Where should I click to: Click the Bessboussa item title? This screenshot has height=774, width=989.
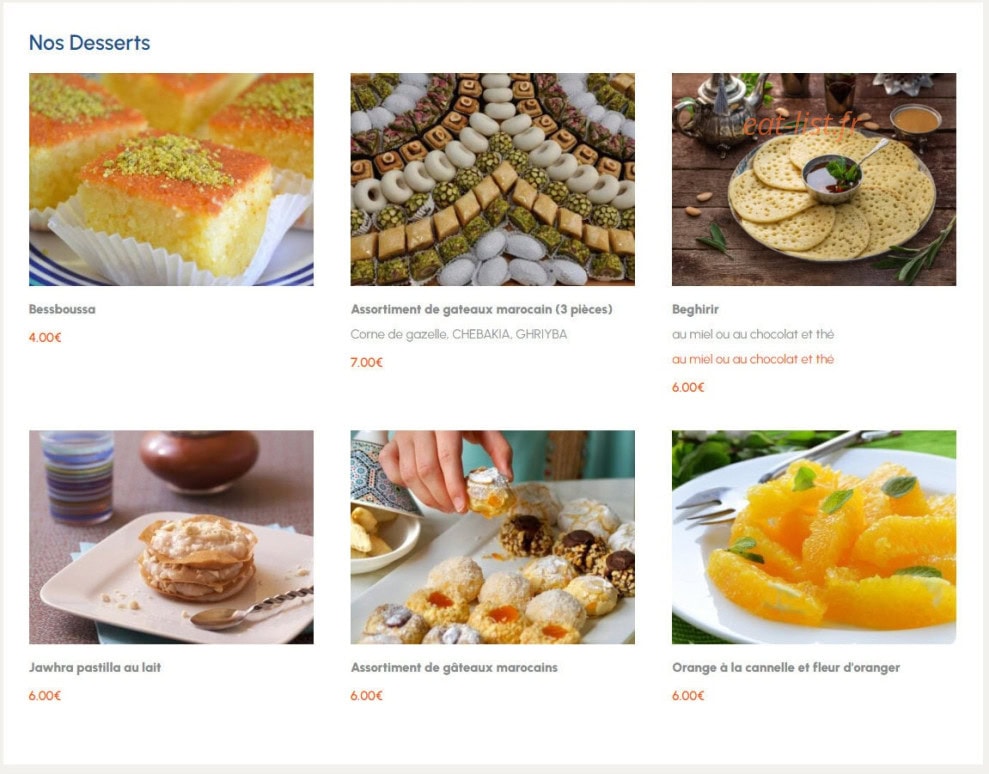(x=62, y=309)
